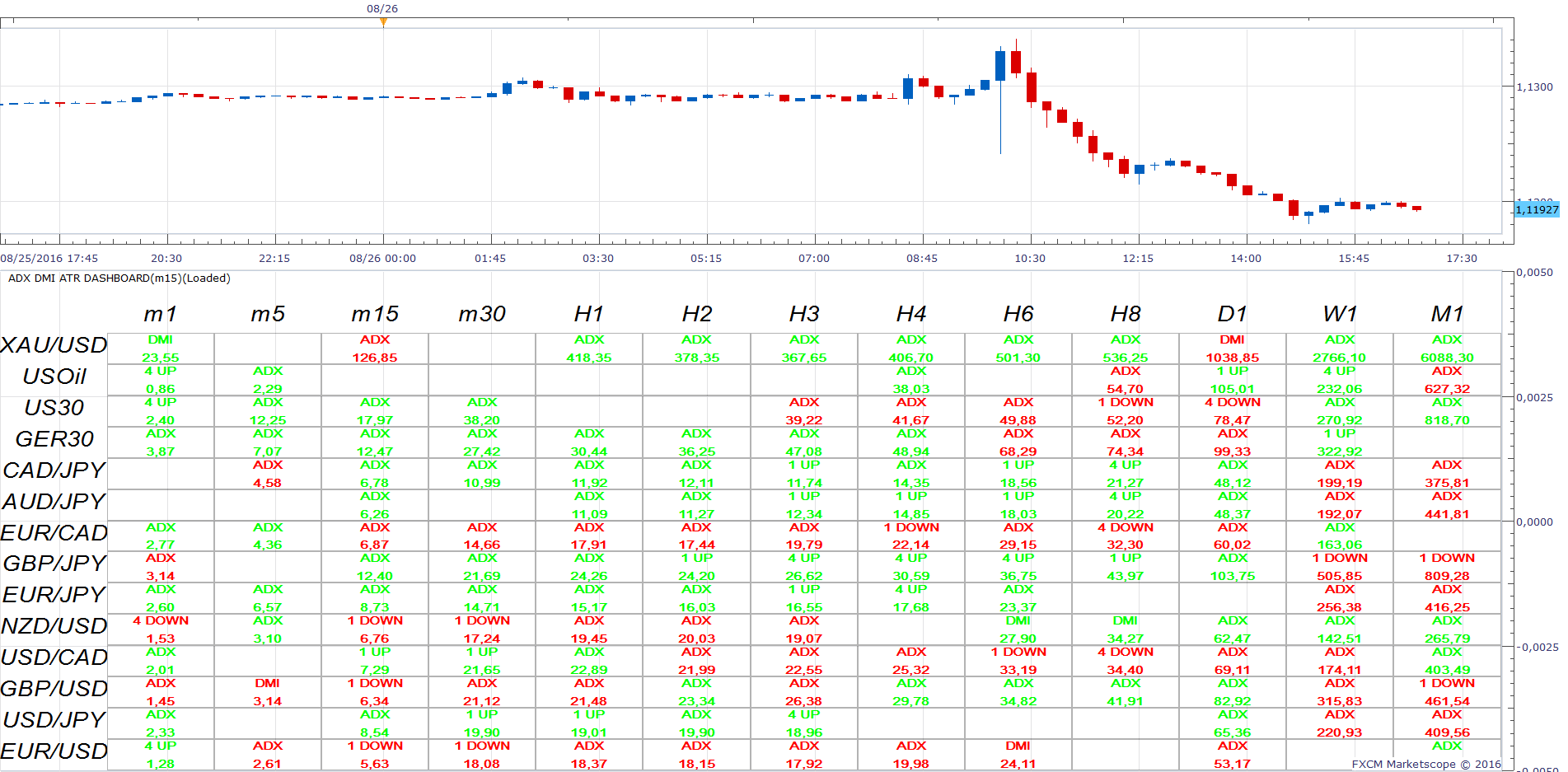Image resolution: width=1568 pixels, height=772 pixels.
Task: Select the EUR/USD row label
Action: [54, 751]
